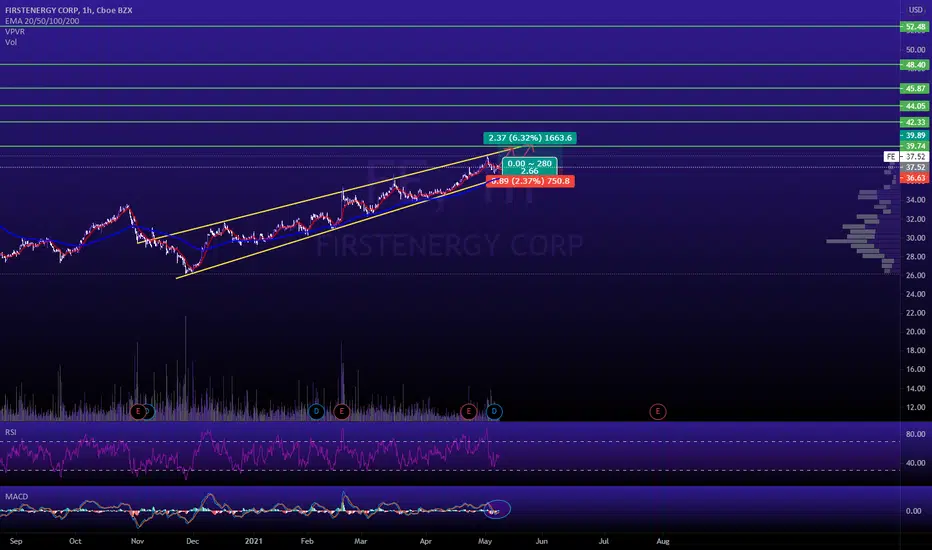Click the stop label 0.89 (2.37%) 750.8
This screenshot has height=550, width=932.
(x=530, y=181)
